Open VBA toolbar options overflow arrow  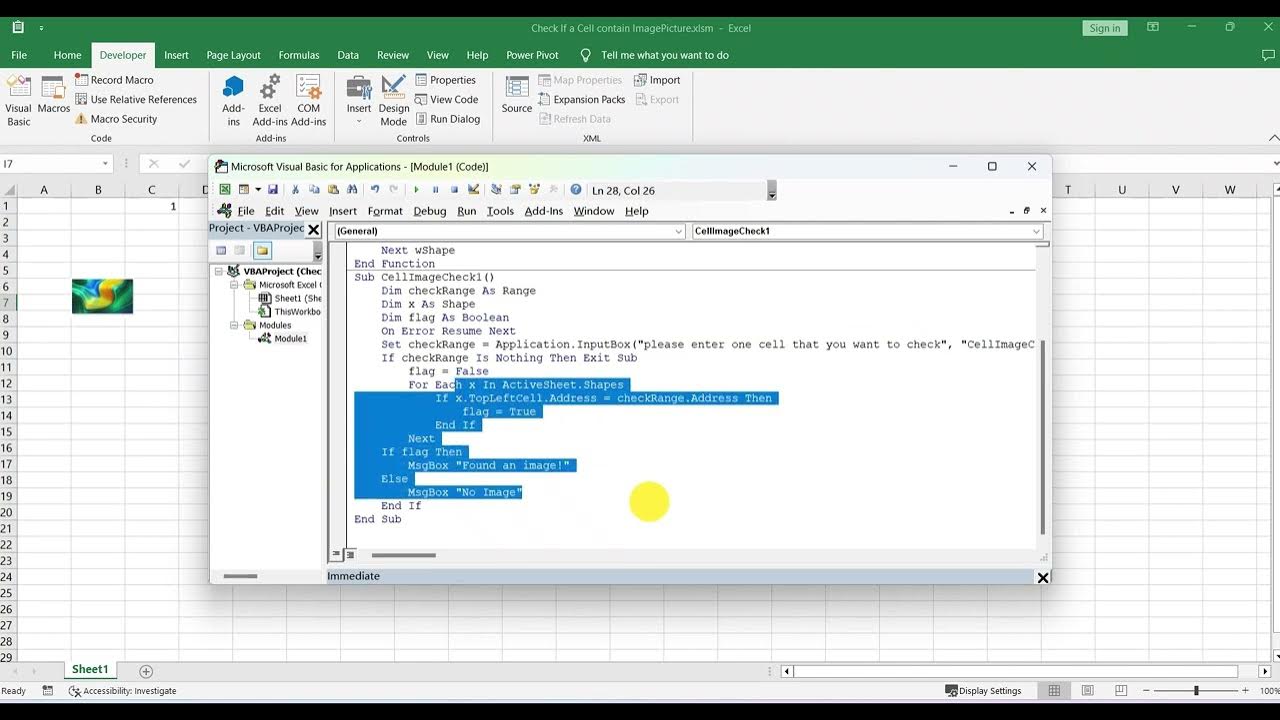coord(771,190)
